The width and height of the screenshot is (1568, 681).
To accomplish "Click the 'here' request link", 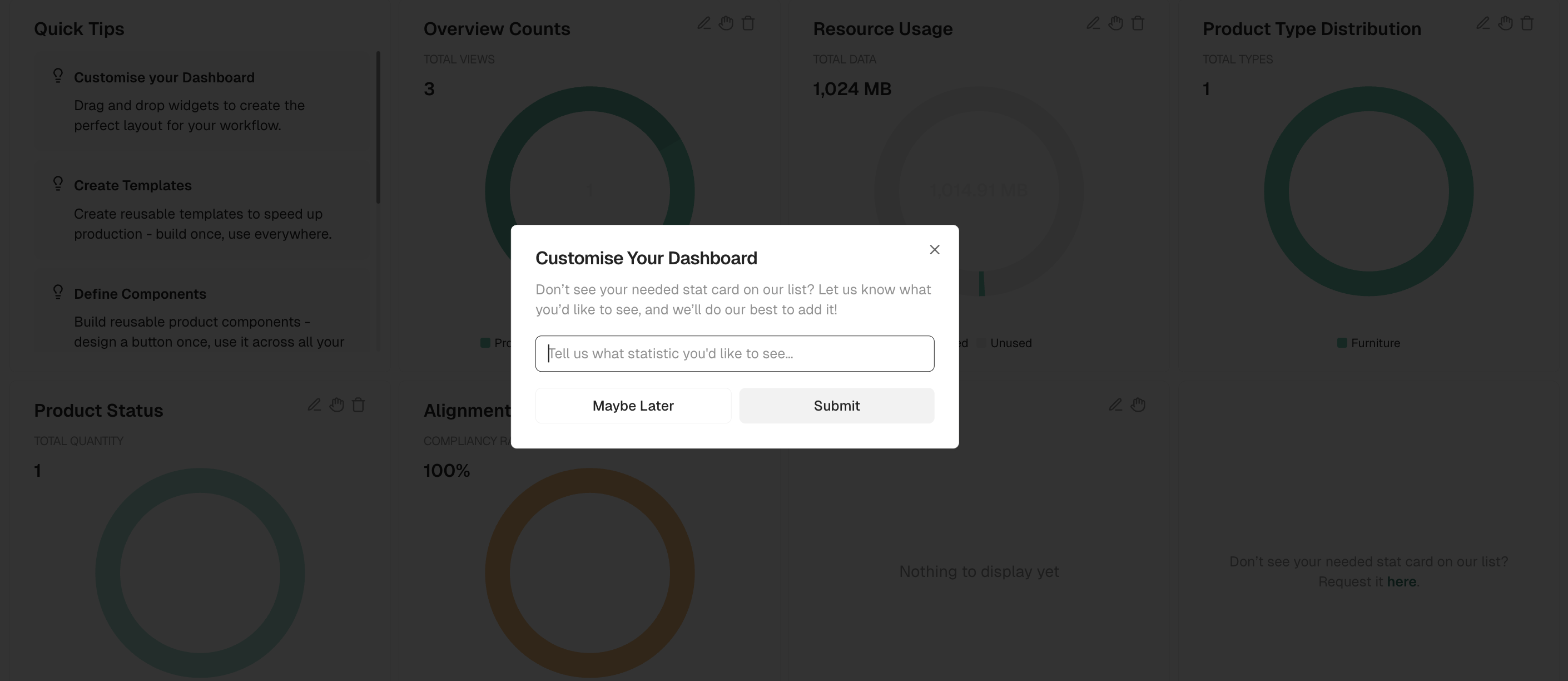I will click(x=1401, y=582).
